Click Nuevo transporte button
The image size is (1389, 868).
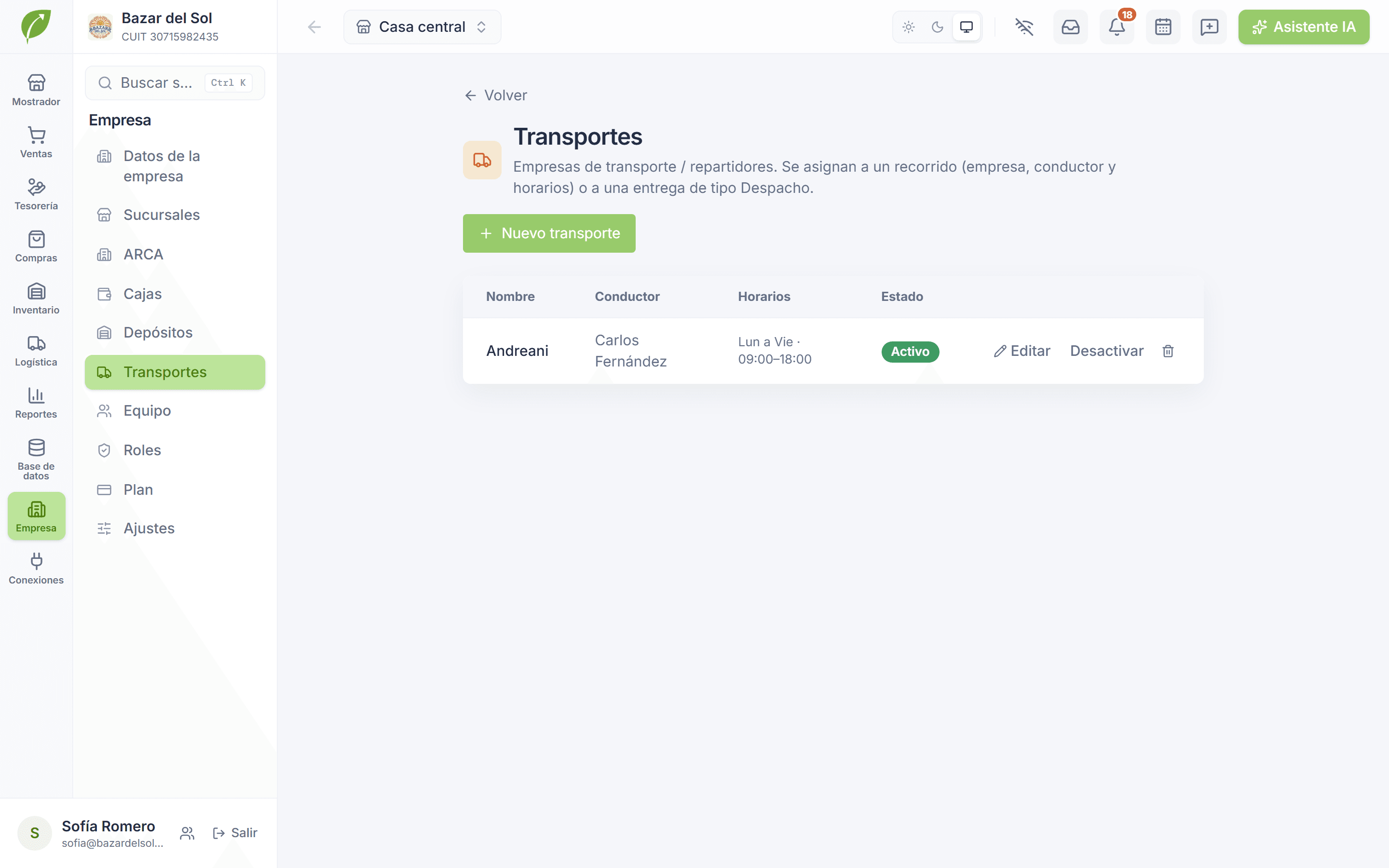tap(549, 233)
